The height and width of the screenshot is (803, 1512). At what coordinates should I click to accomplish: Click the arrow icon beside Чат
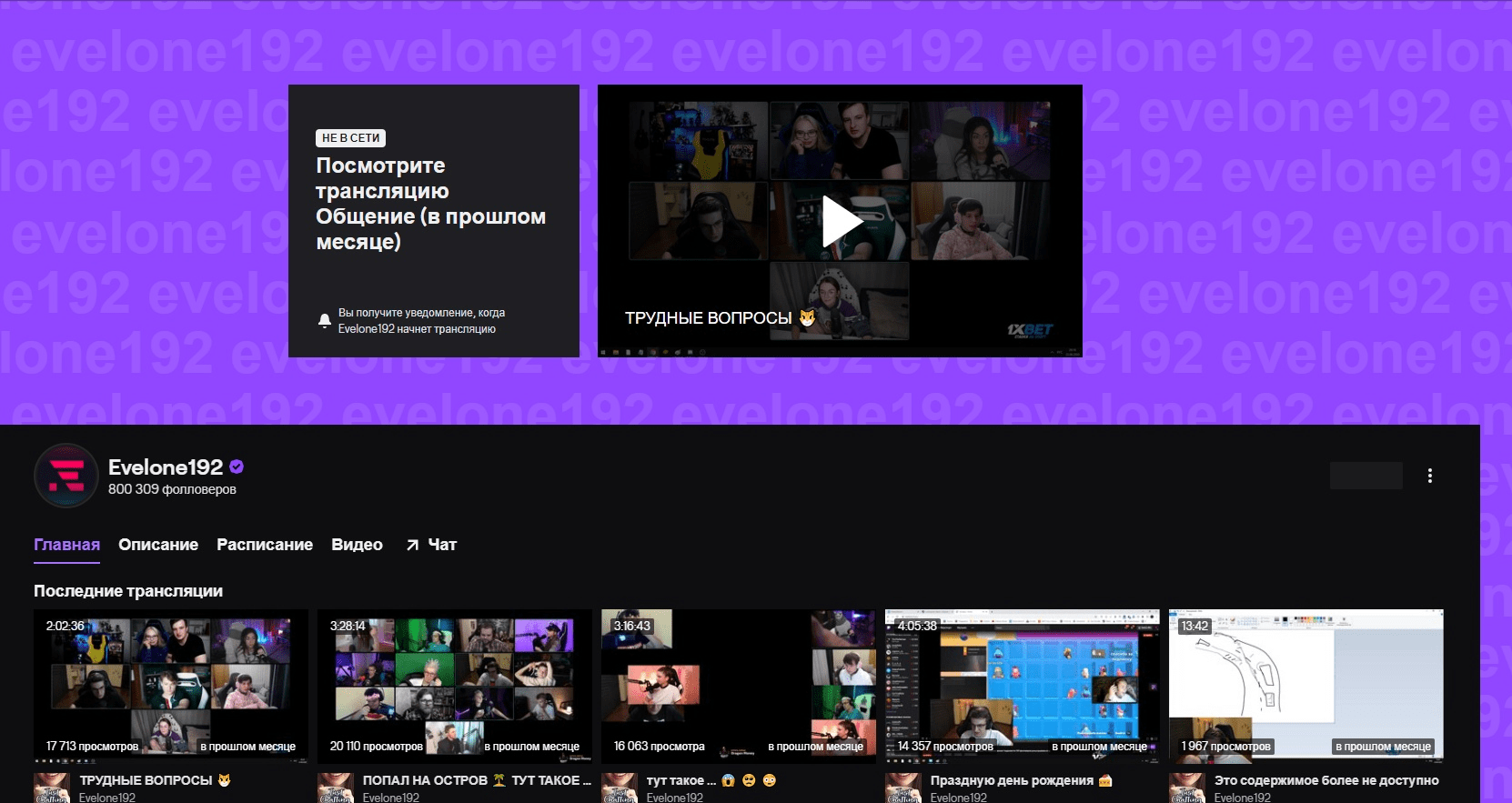412,545
